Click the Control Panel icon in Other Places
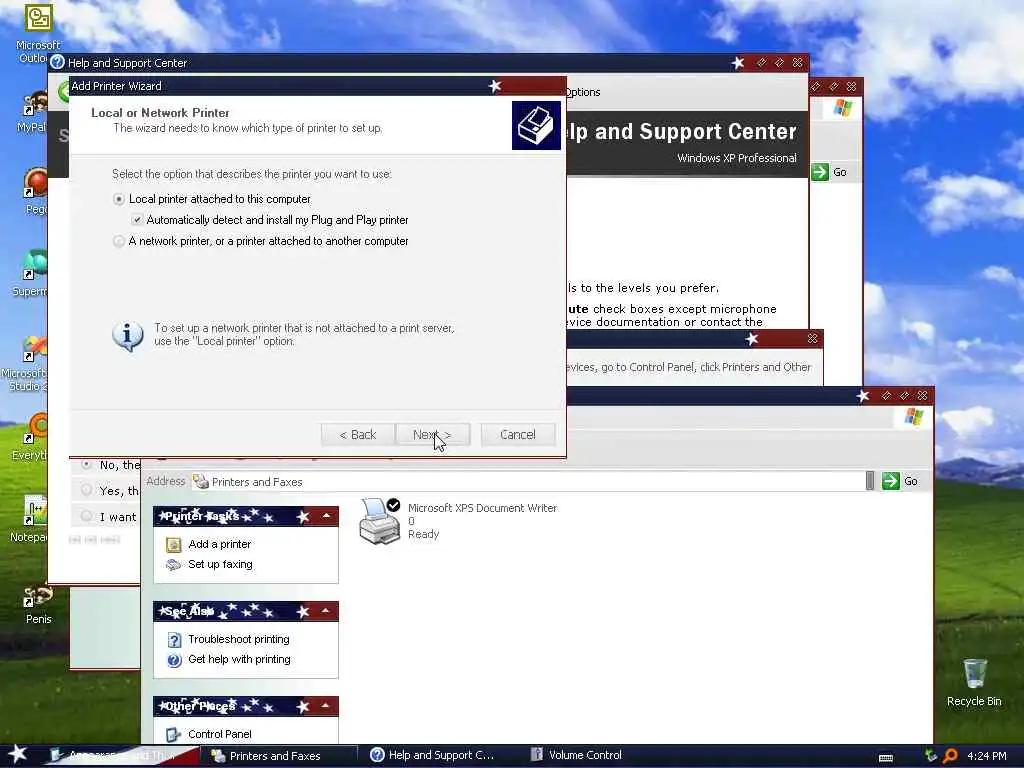Screen dimensions: 1024x768 pos(173,735)
